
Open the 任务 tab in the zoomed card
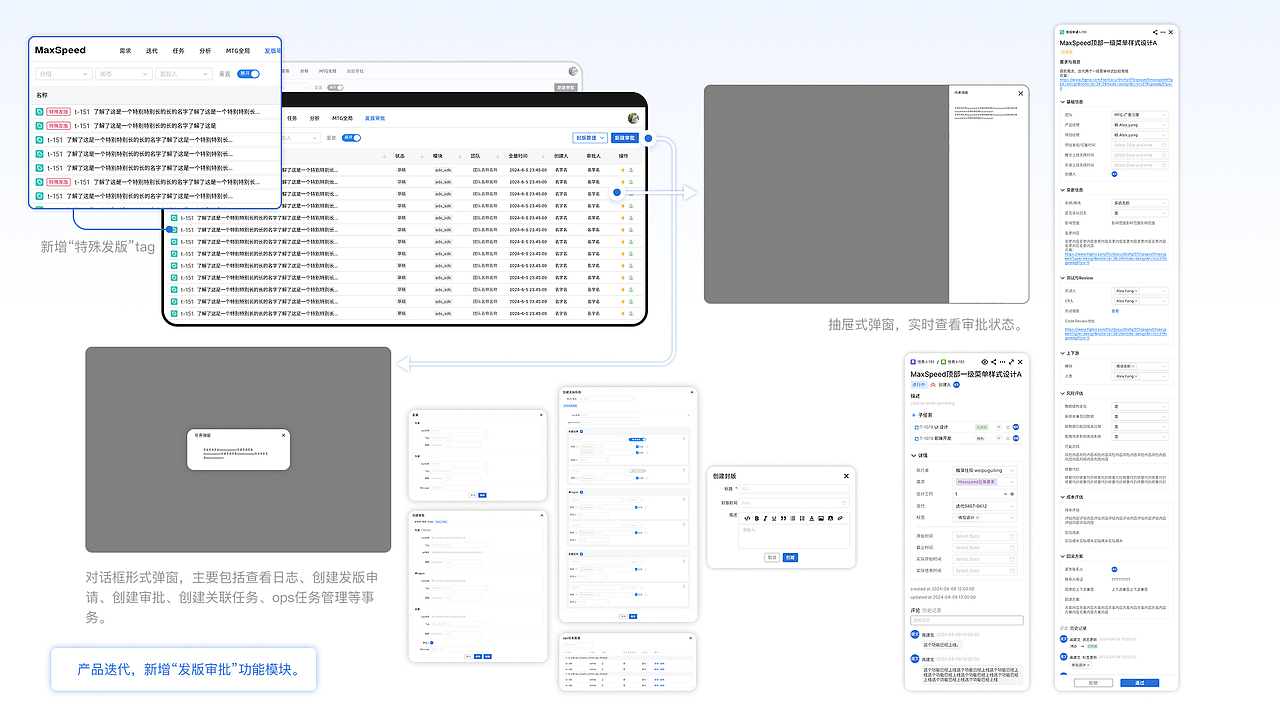coord(178,51)
